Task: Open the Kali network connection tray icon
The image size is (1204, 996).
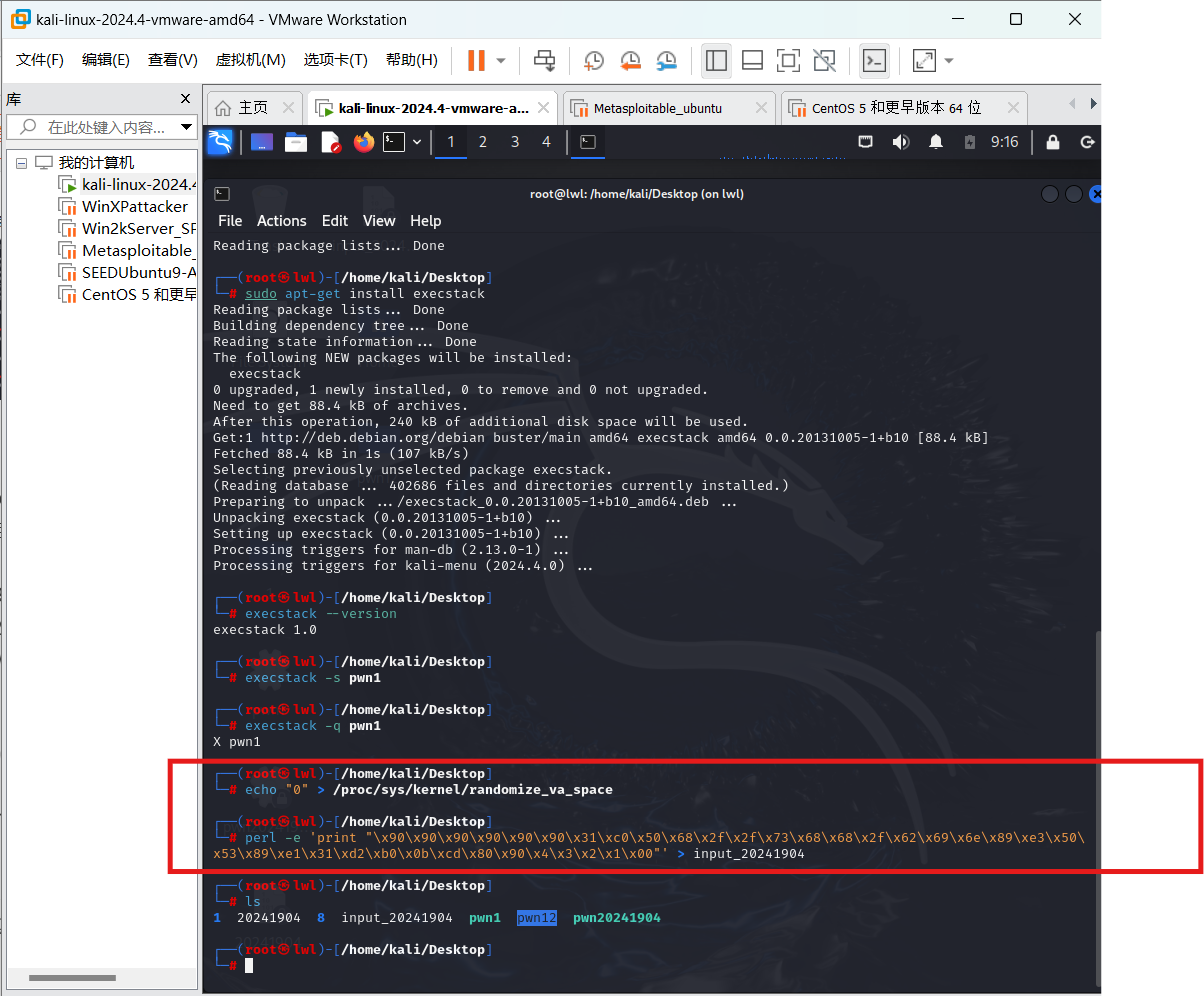Action: click(x=866, y=142)
